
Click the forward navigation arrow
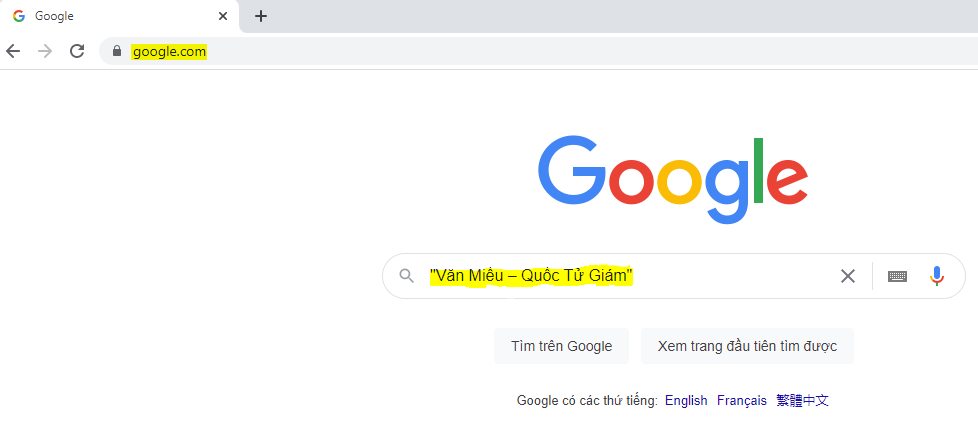44,51
